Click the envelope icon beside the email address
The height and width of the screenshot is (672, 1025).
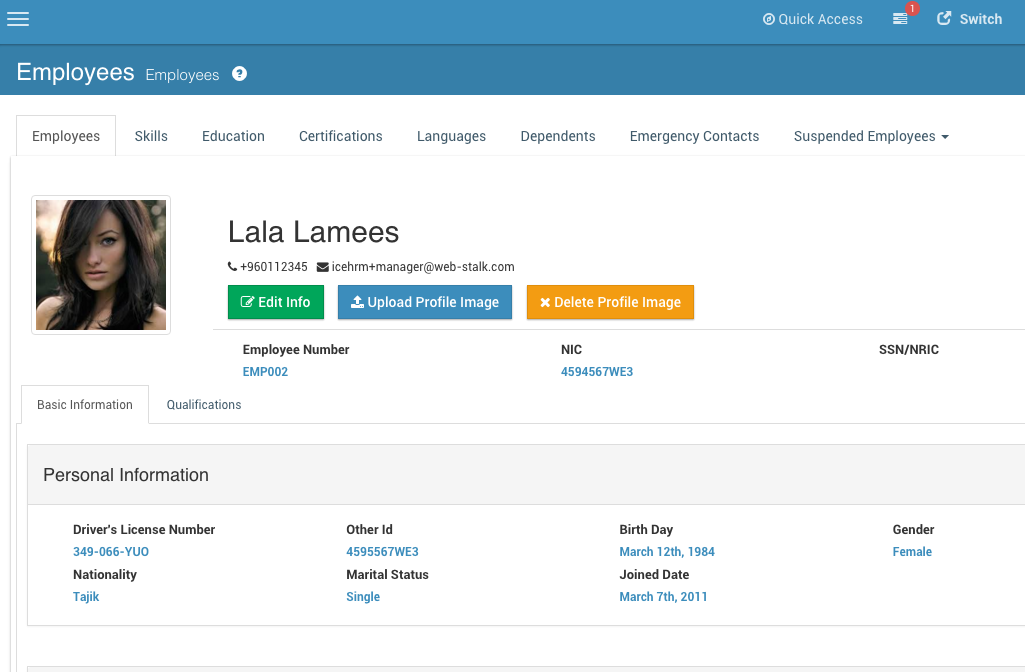tap(322, 267)
